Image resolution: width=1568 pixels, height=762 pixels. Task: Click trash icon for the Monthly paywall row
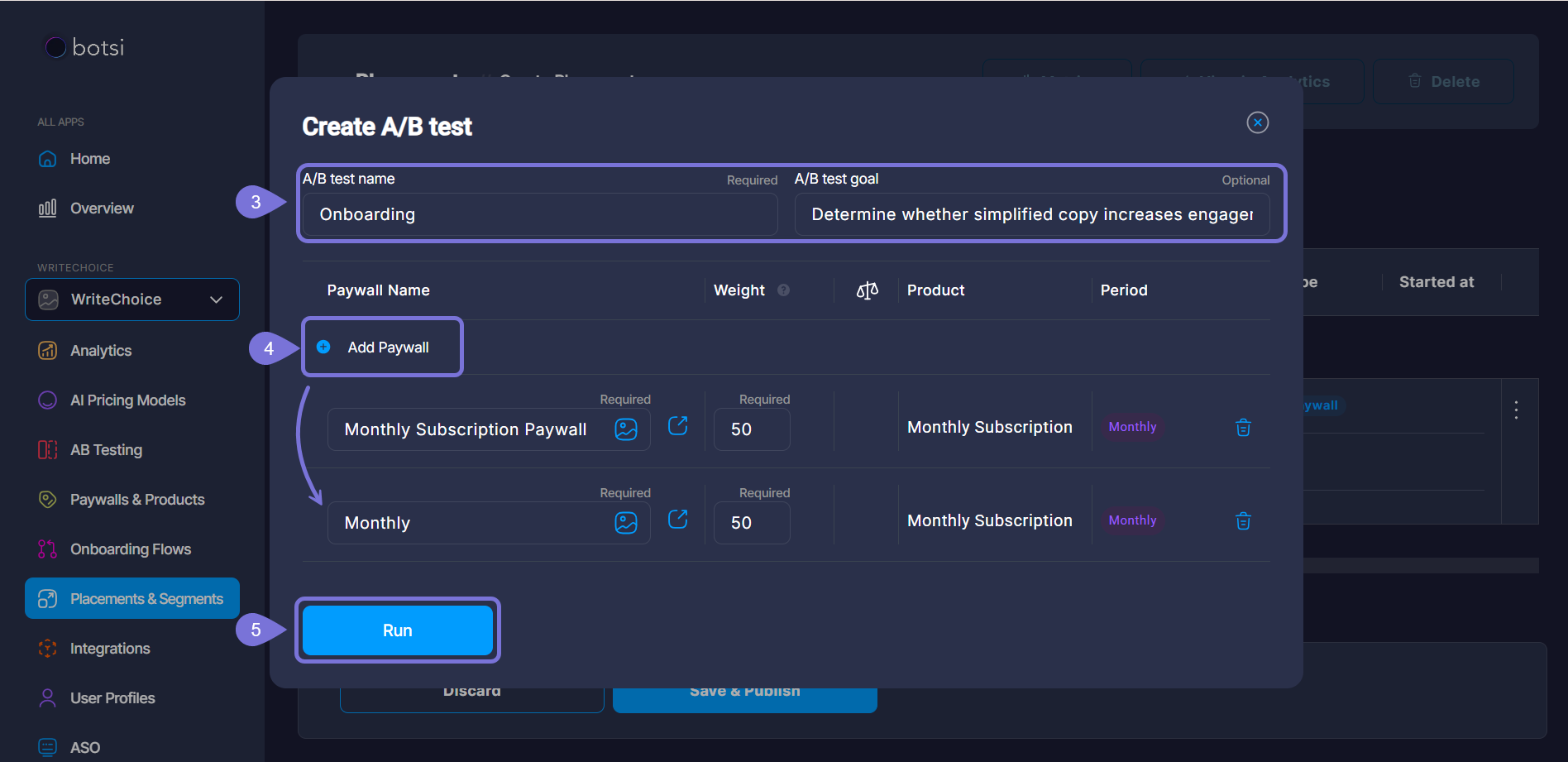pyautogui.click(x=1242, y=521)
